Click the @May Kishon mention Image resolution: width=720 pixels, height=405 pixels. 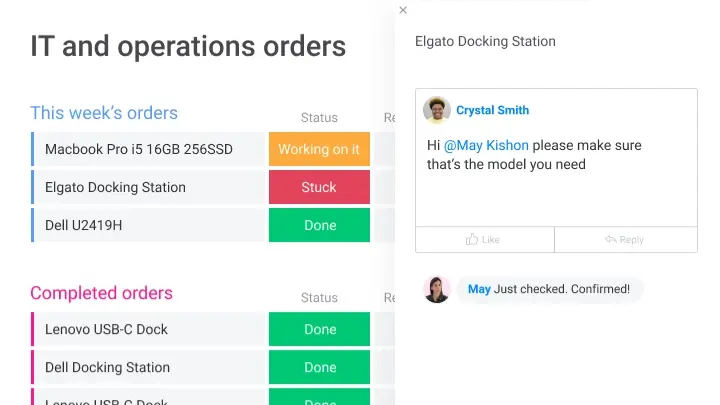coord(486,145)
